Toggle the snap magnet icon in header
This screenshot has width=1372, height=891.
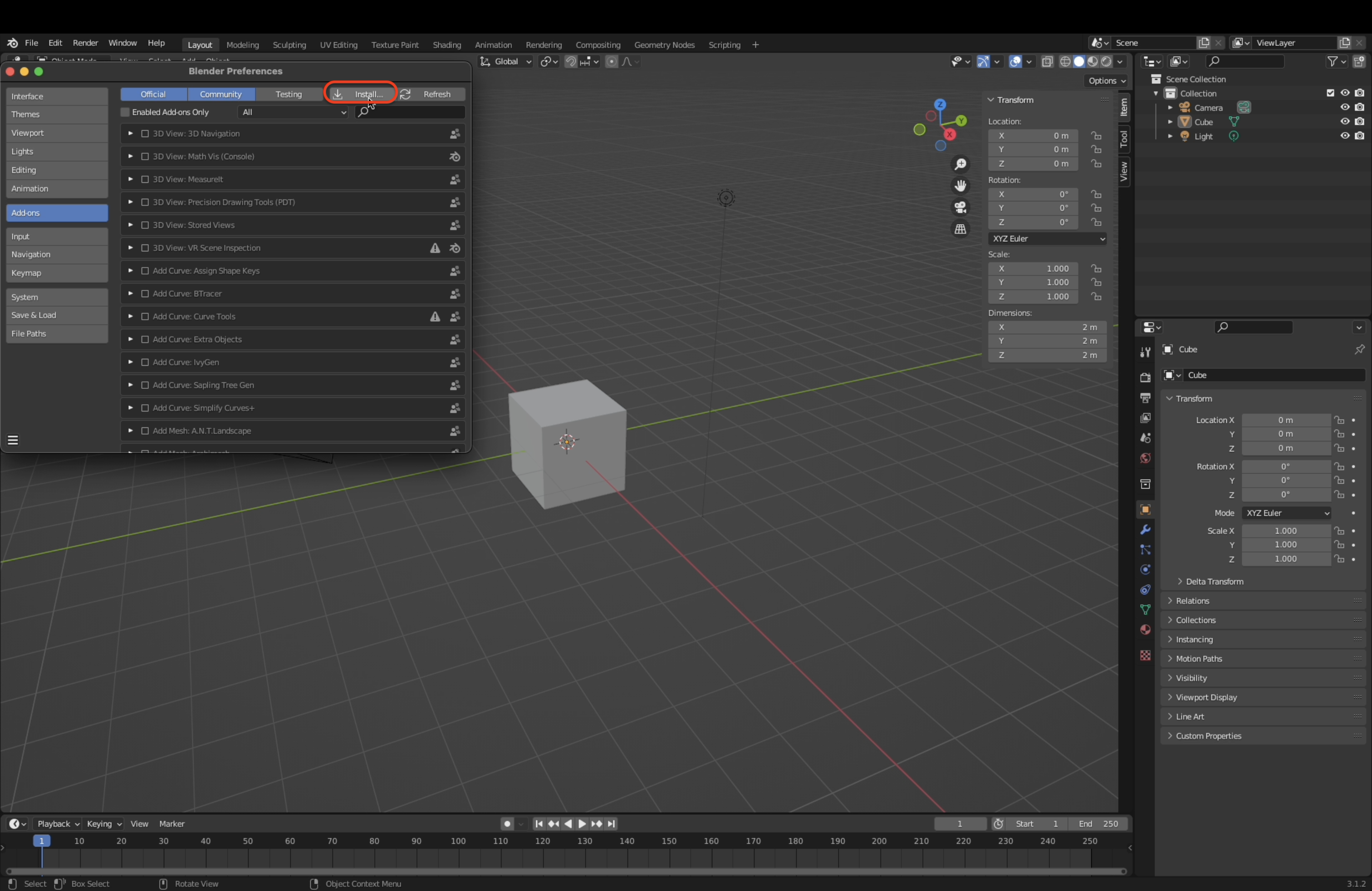570,61
